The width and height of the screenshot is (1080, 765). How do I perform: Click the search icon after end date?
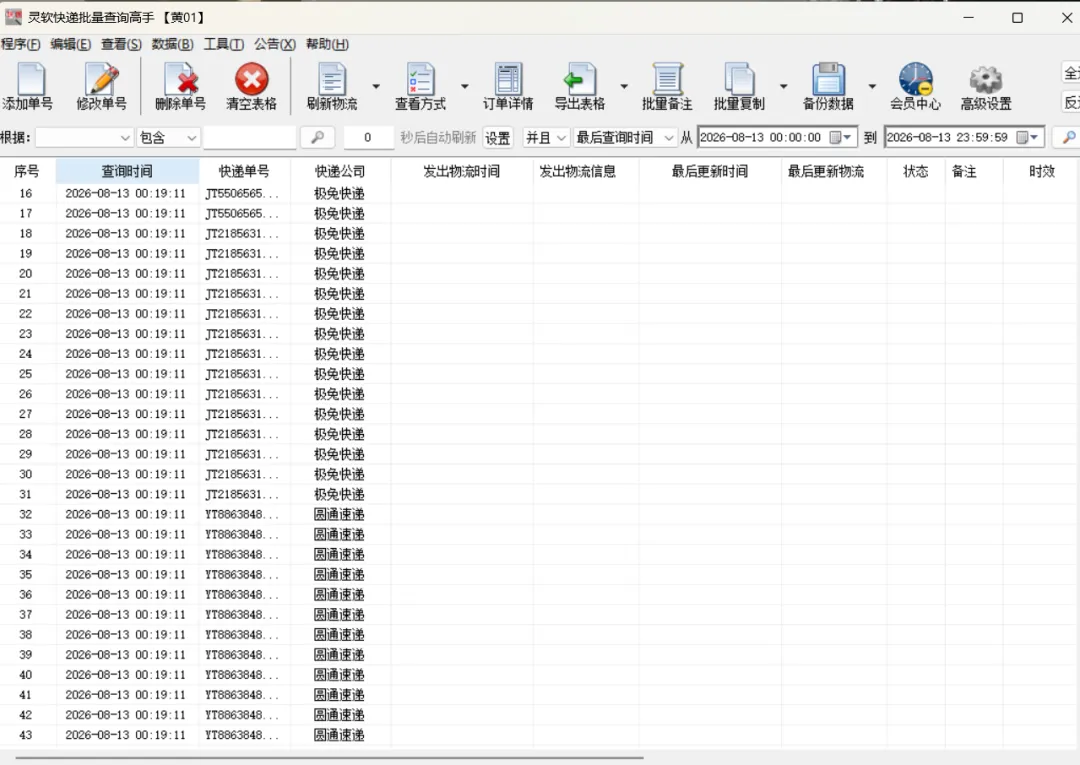coord(1068,137)
